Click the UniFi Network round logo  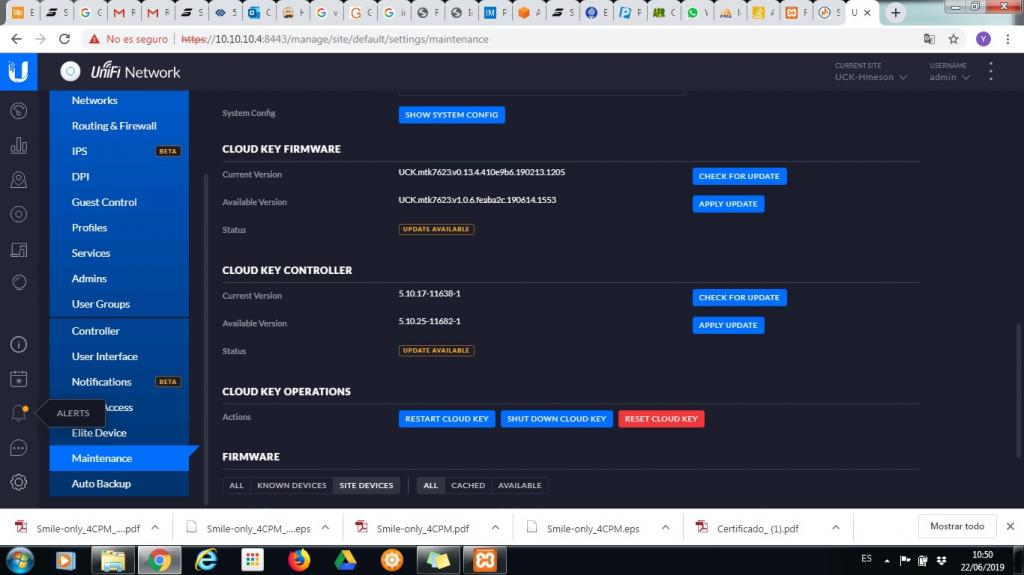(x=70, y=71)
